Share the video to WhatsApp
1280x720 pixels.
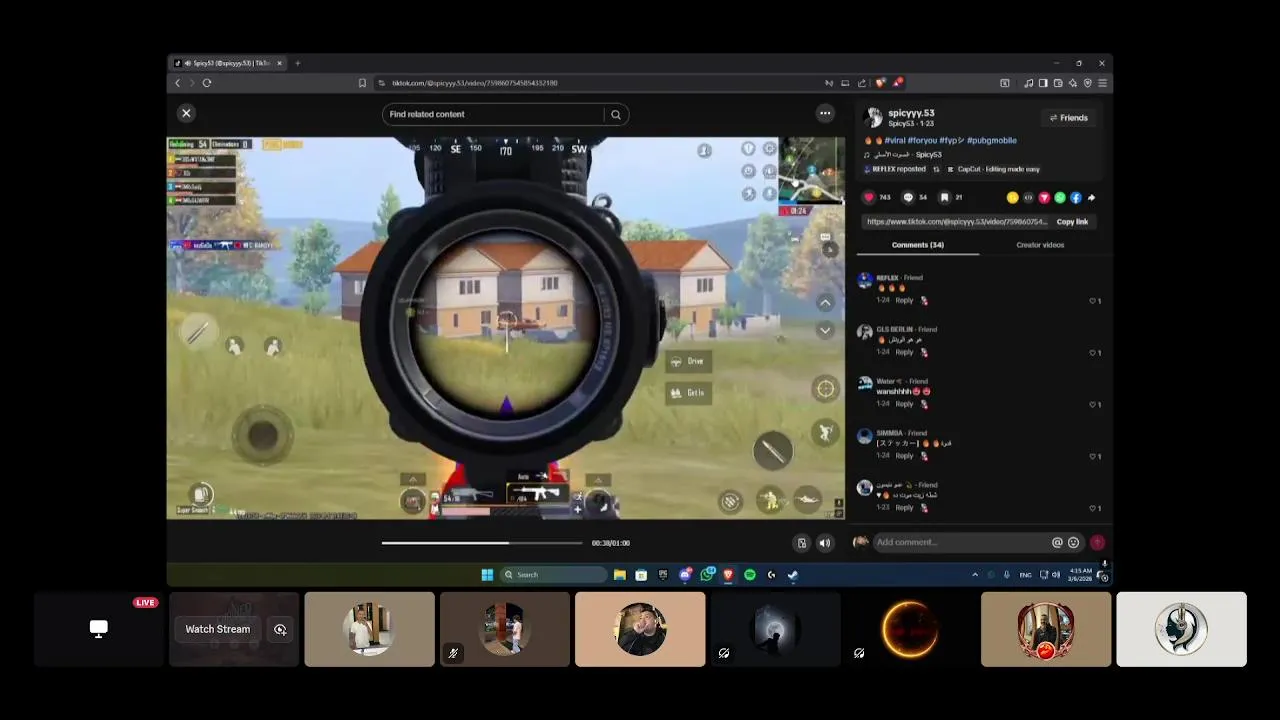click(x=1060, y=198)
